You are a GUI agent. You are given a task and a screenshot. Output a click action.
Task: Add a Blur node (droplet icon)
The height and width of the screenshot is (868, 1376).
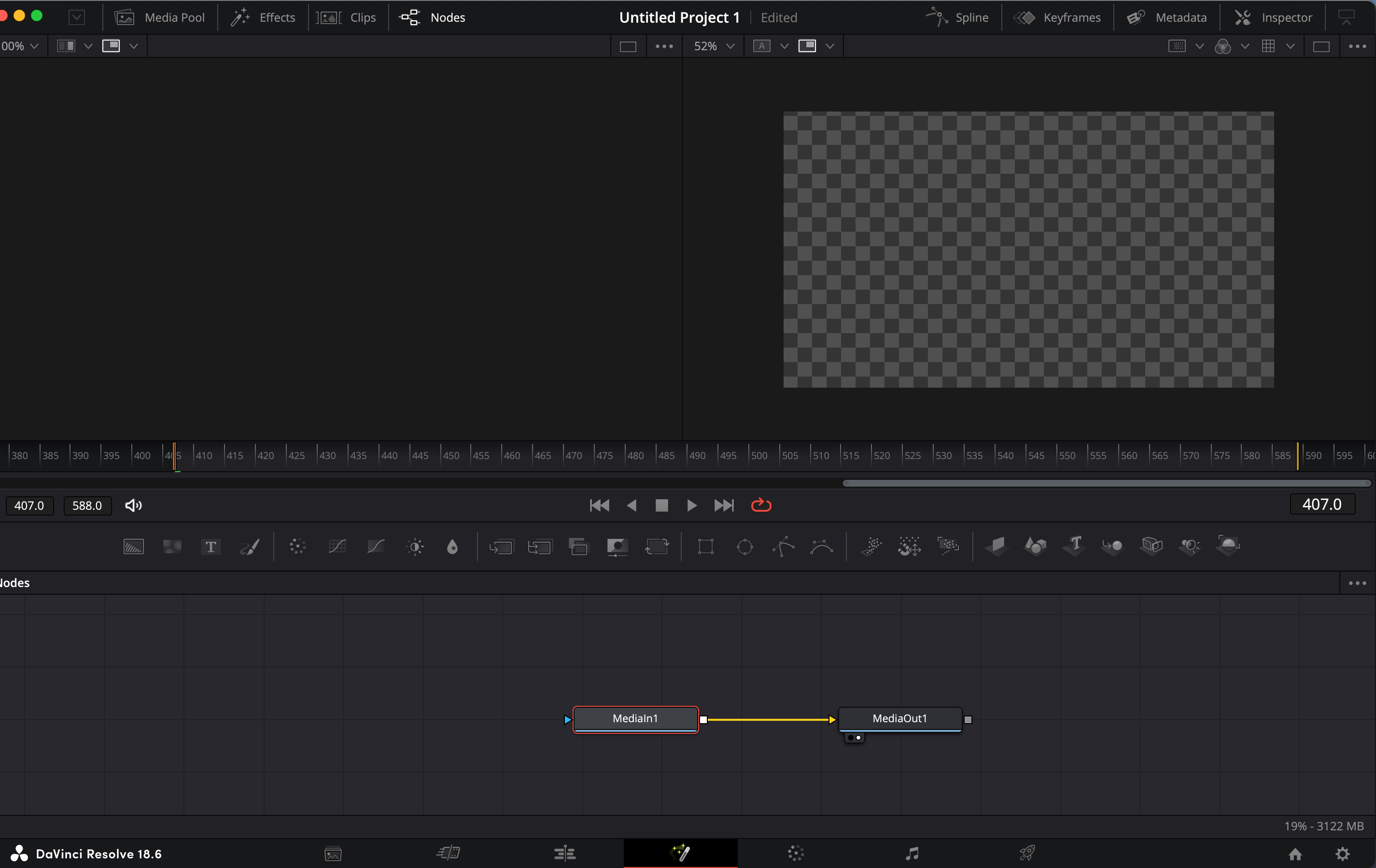452,547
